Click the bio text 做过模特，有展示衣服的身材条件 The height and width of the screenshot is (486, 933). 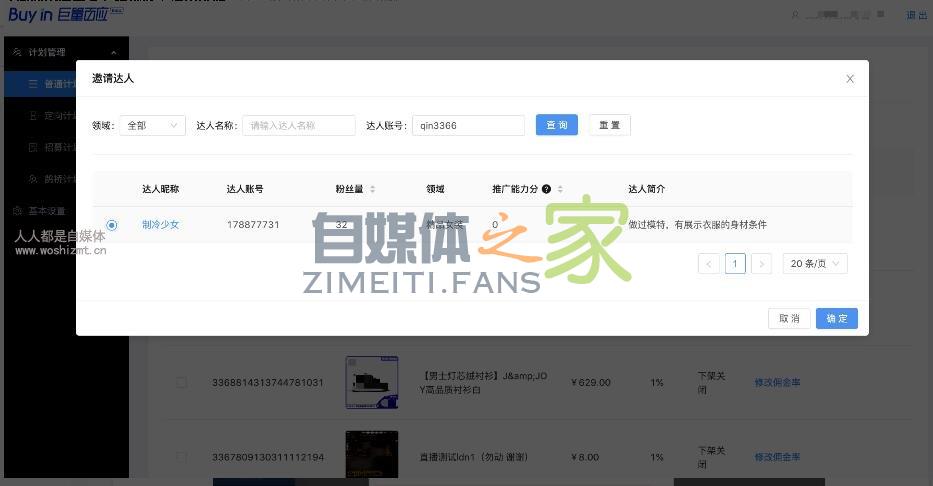(x=697, y=225)
